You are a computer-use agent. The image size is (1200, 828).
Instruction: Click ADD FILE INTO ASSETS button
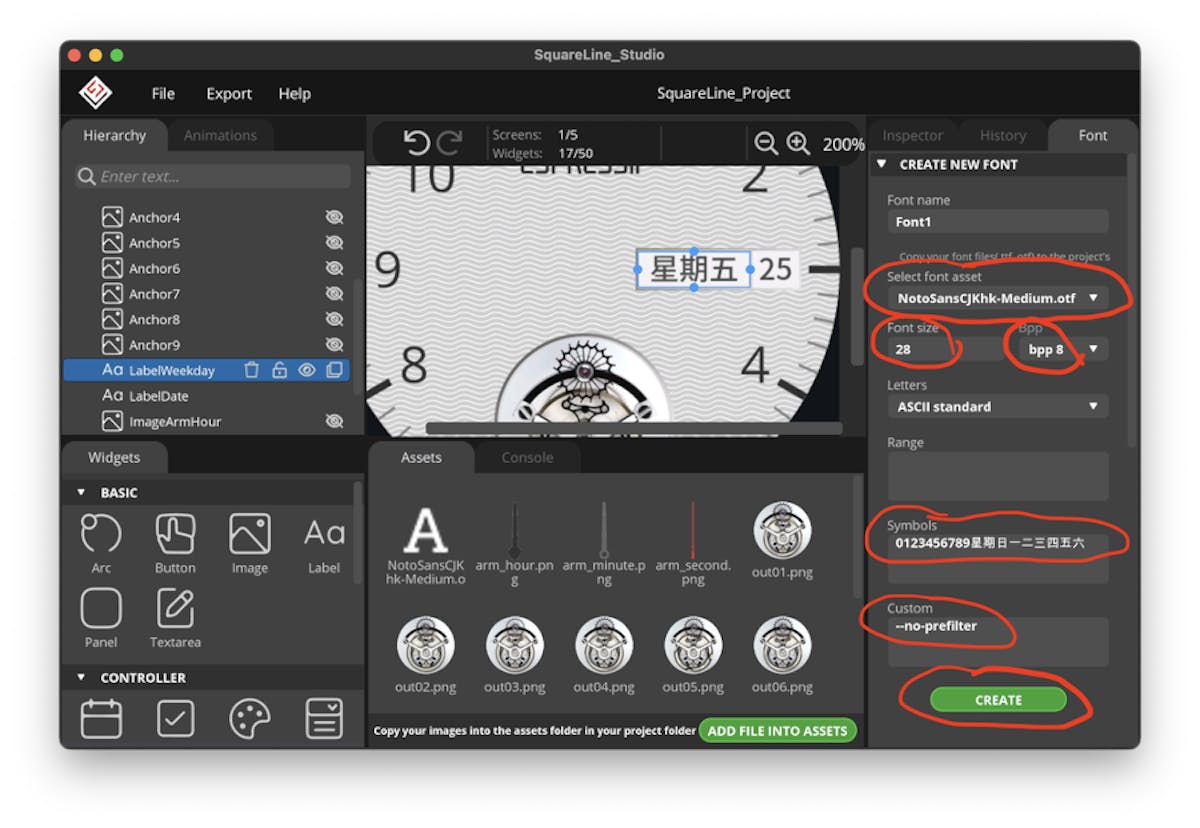(x=777, y=730)
